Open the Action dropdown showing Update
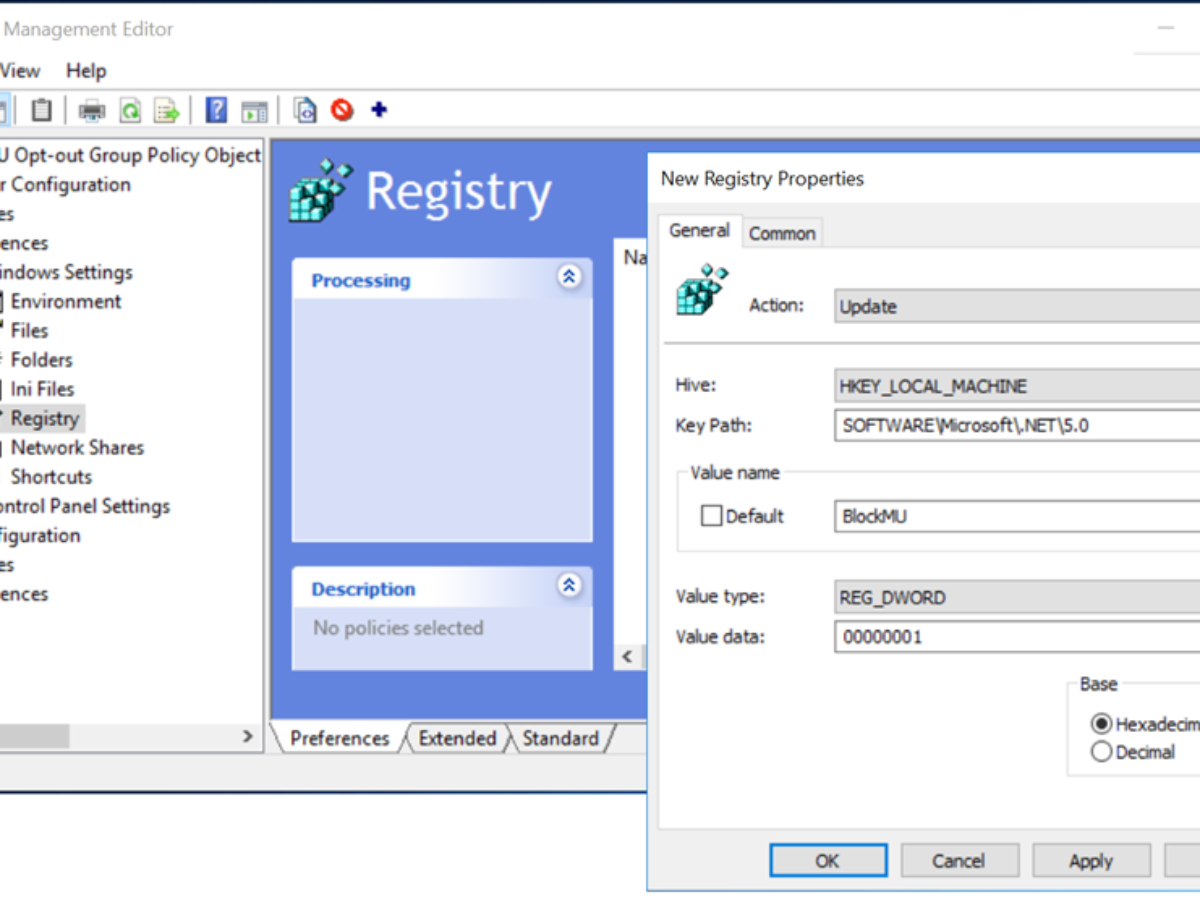 point(1016,307)
